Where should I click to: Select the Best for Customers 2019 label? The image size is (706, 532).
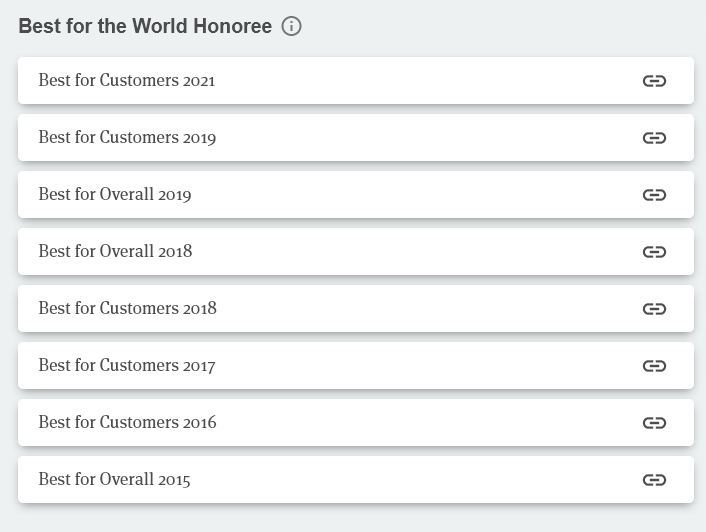click(x=127, y=137)
